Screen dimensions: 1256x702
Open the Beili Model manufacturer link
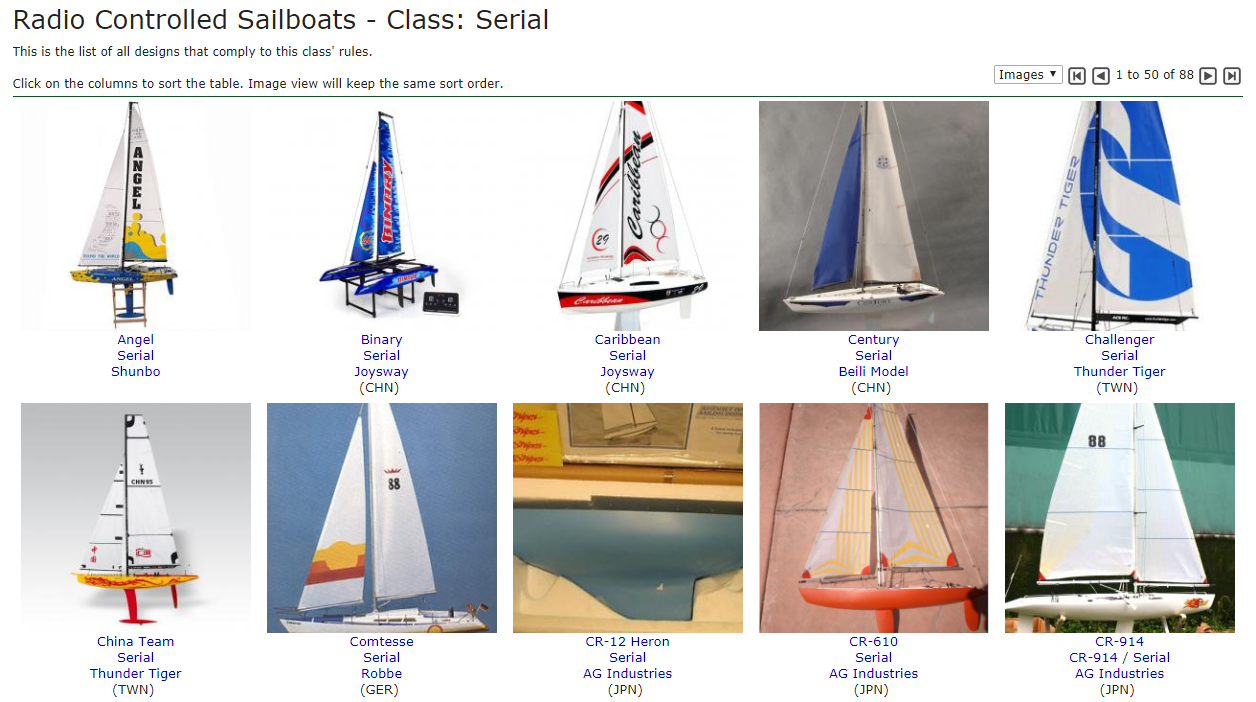(874, 372)
